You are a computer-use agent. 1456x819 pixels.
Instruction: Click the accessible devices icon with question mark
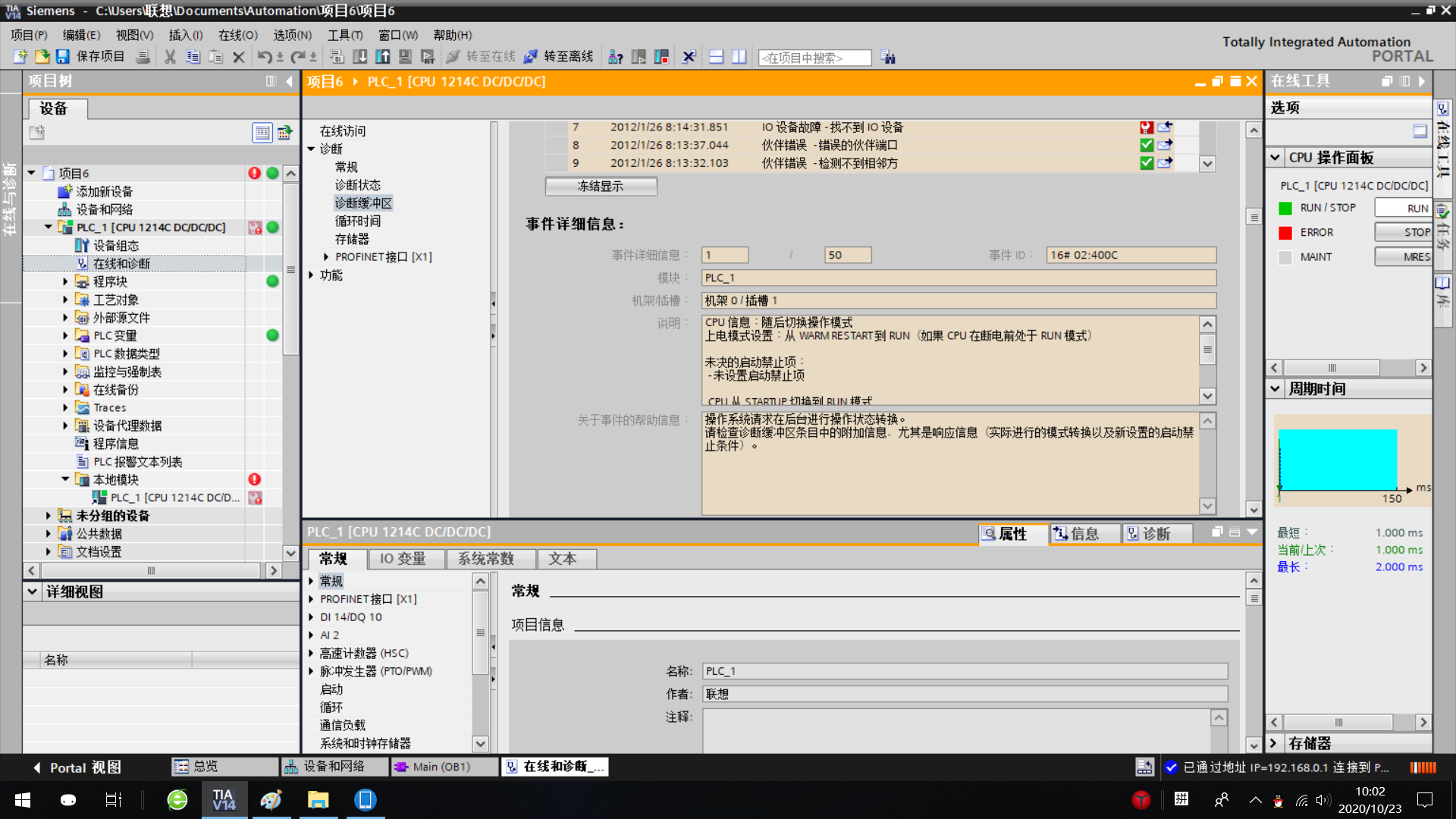[616, 57]
